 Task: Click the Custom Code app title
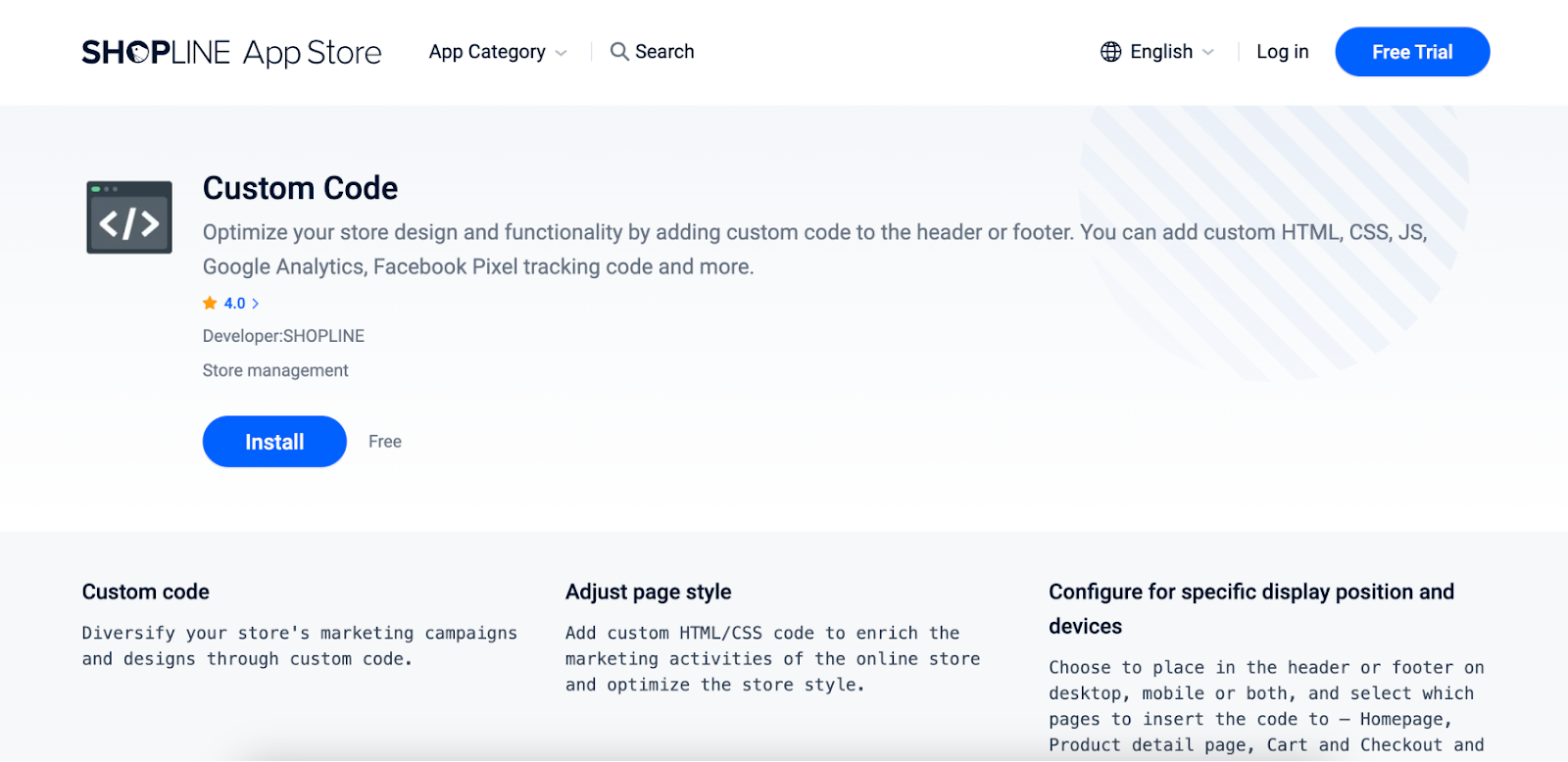[300, 188]
